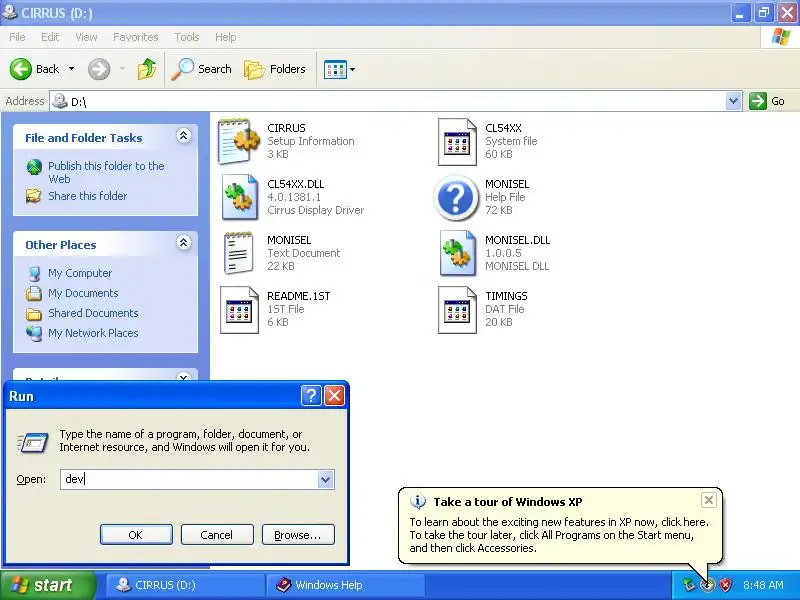This screenshot has width=800, height=600.
Task: Open the View menu
Action: pyautogui.click(x=86, y=37)
